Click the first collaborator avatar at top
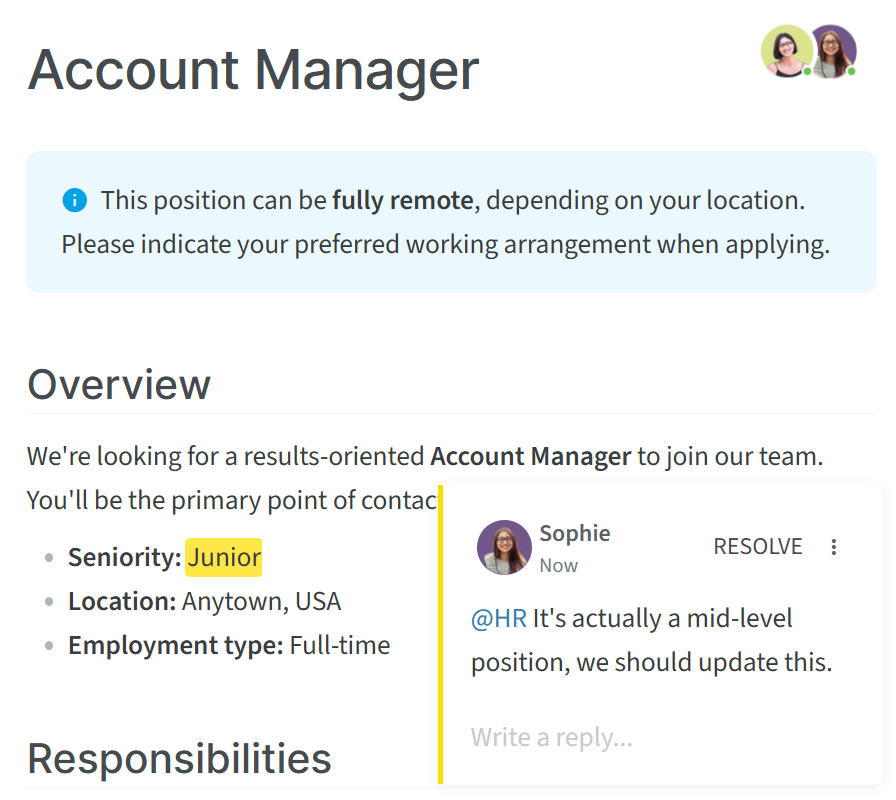The height and width of the screenshot is (800, 896). pos(787,51)
